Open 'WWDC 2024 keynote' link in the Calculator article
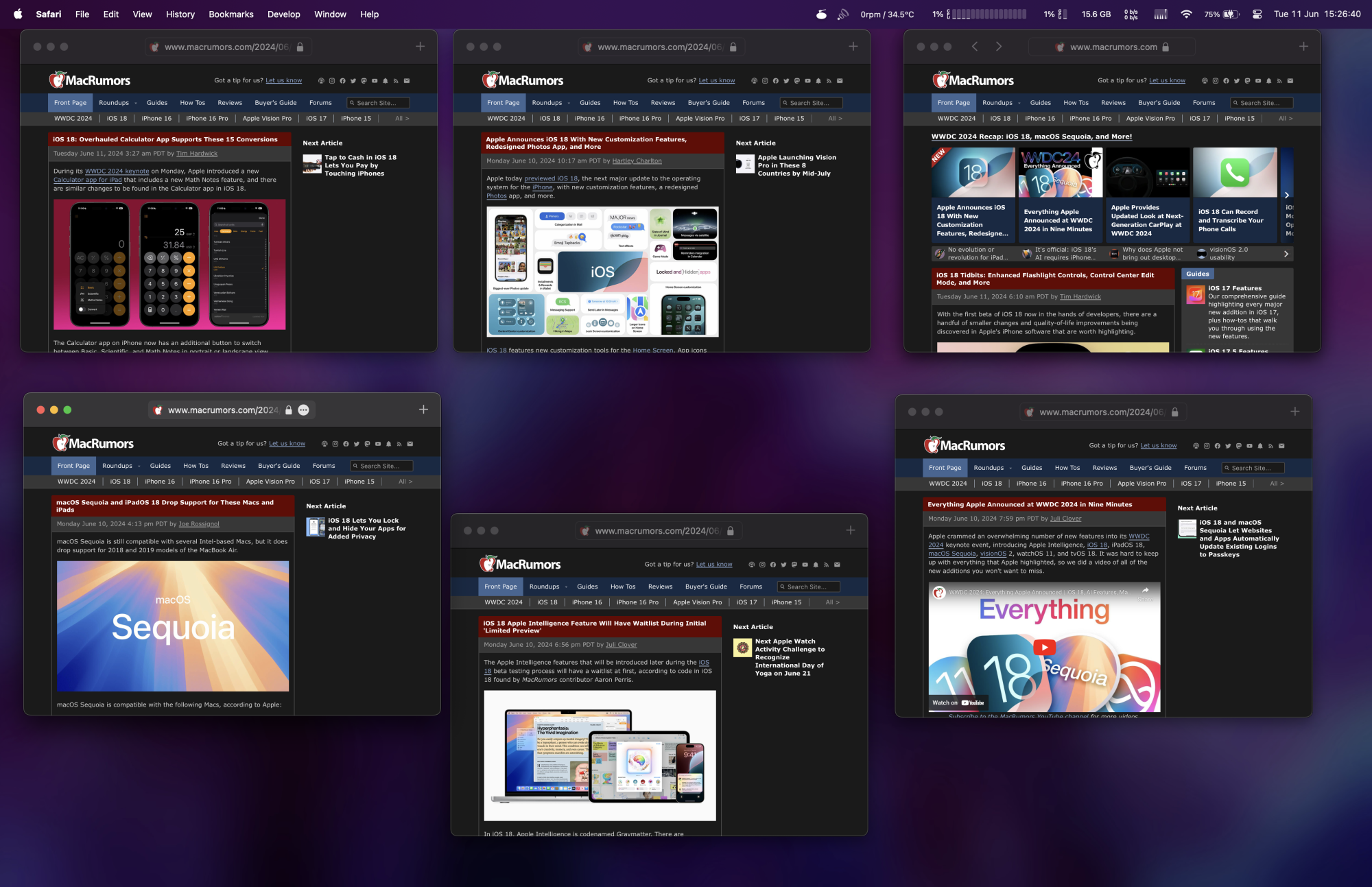Viewport: 1372px width, 887px height. (x=117, y=172)
